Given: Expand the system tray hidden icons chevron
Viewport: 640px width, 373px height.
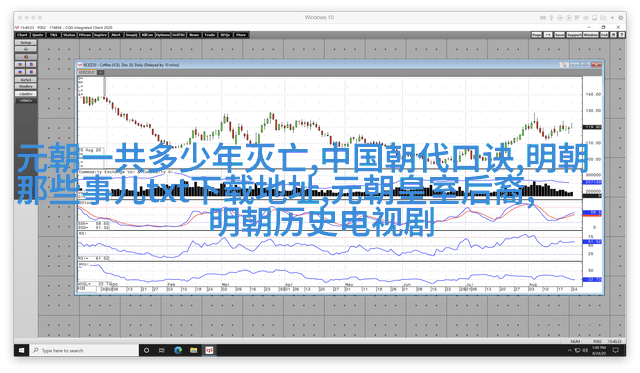Looking at the screenshot, I should [x=569, y=351].
